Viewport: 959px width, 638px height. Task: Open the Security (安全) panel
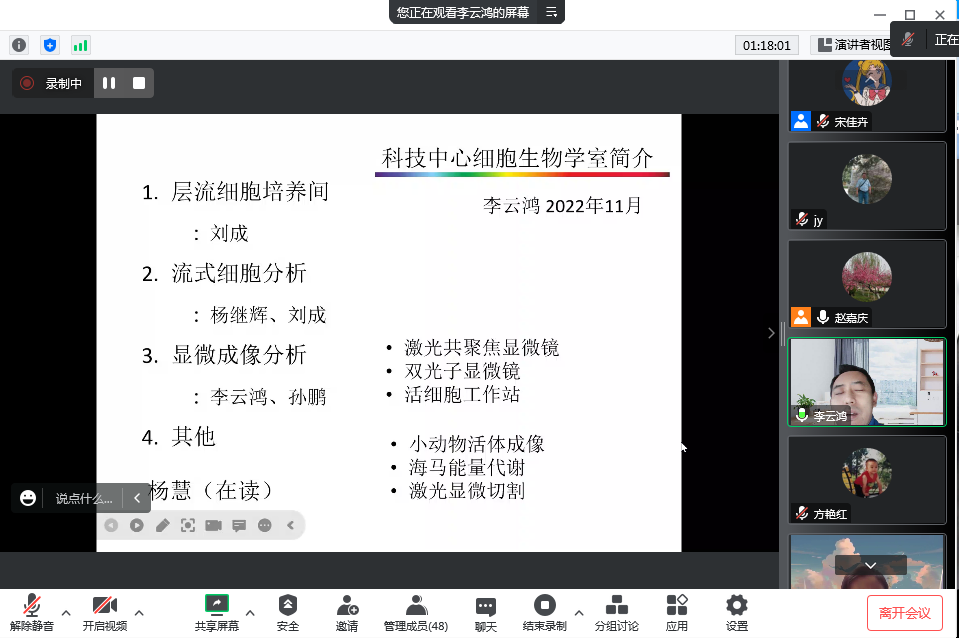pos(288,612)
